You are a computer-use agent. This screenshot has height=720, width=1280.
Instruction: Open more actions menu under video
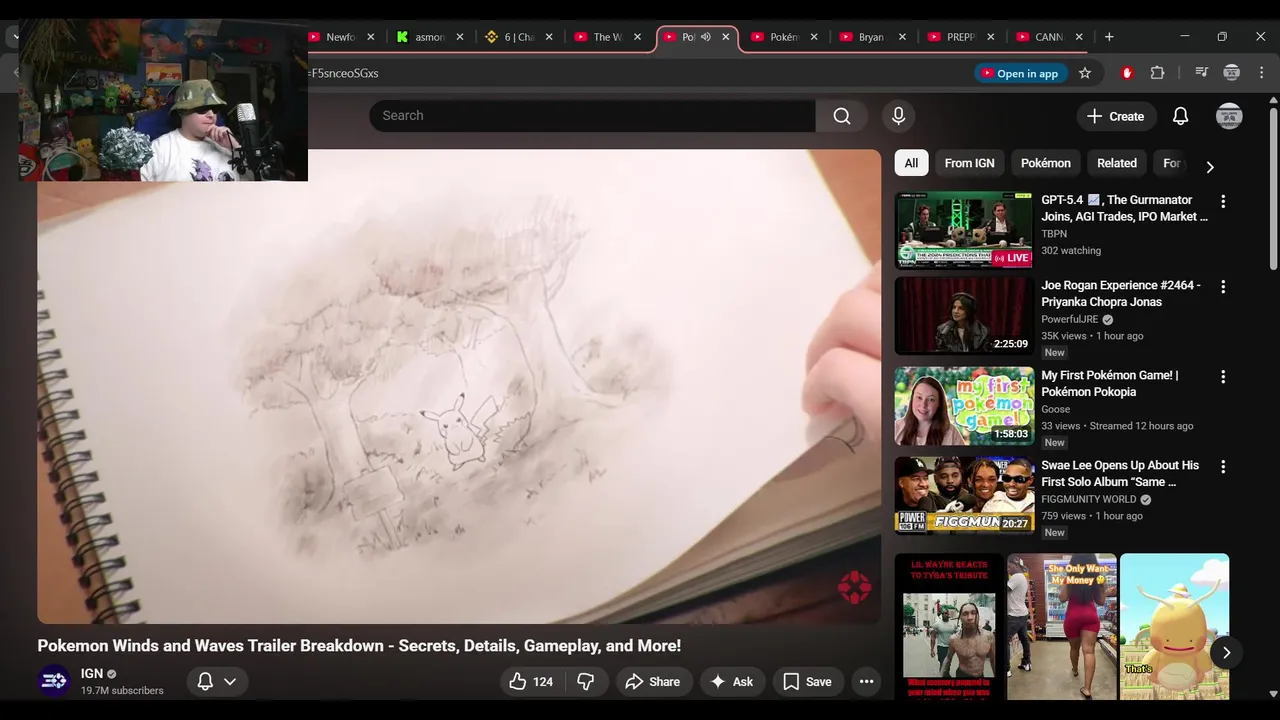[x=866, y=681]
